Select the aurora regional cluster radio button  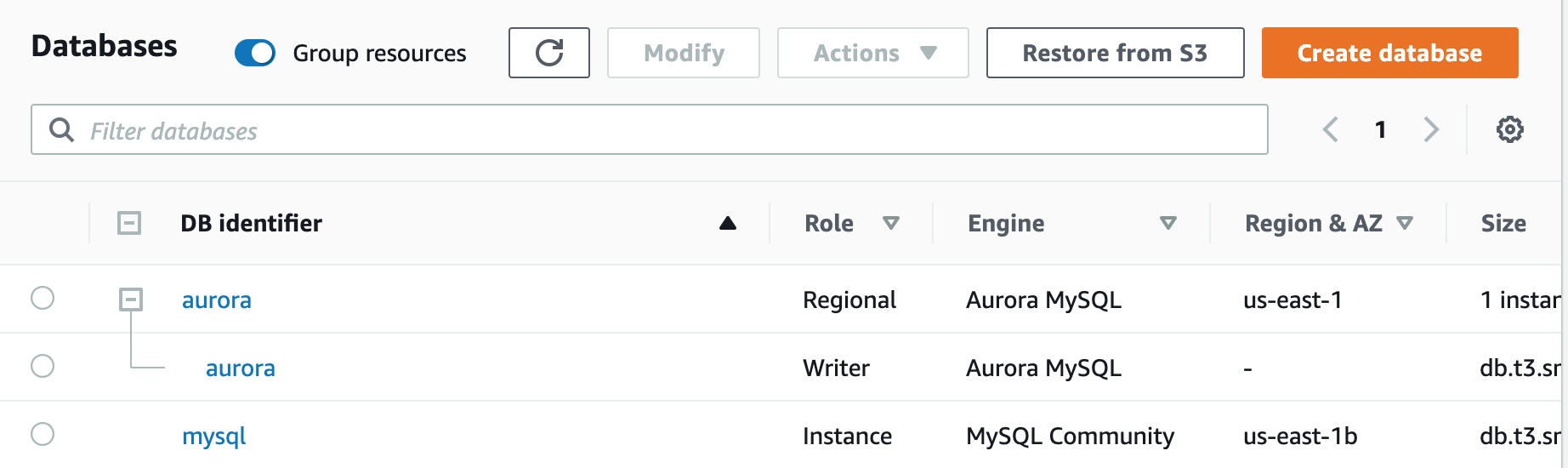[x=43, y=299]
